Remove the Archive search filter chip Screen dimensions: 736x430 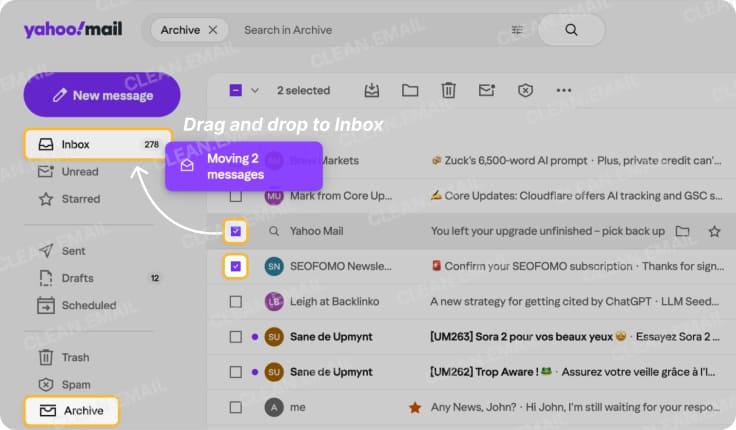(213, 30)
